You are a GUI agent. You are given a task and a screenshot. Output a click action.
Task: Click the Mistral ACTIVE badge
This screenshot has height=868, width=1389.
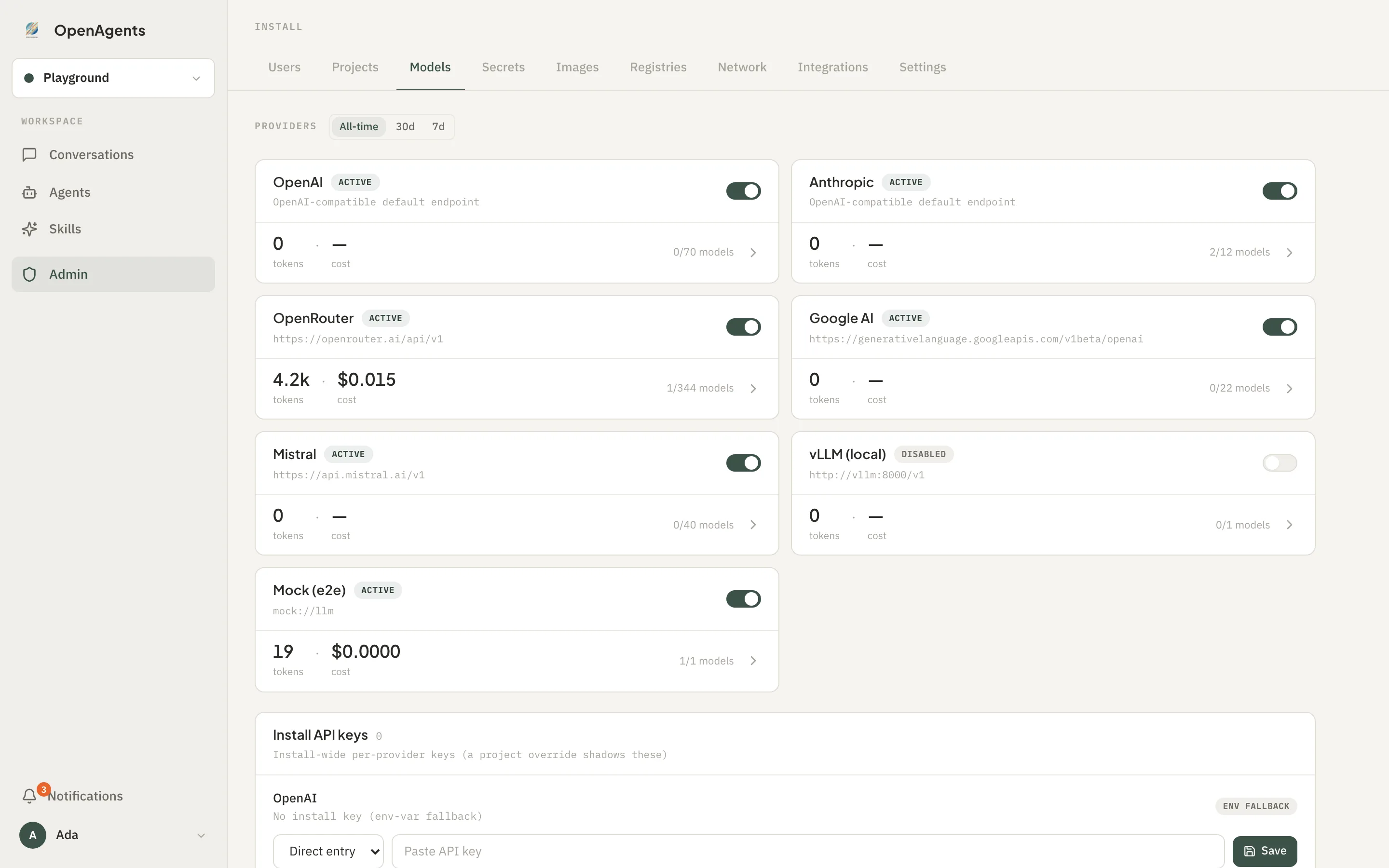(x=348, y=454)
